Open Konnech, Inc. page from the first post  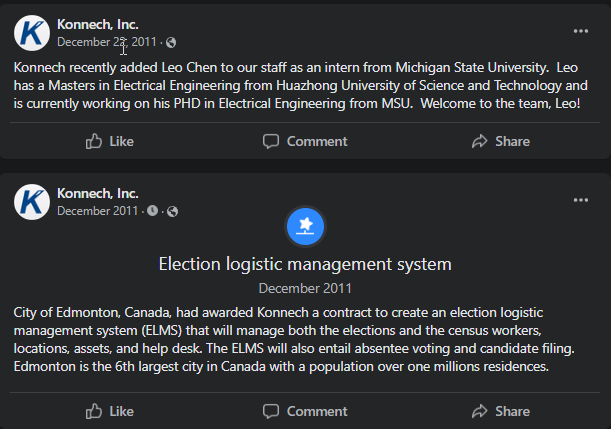click(x=98, y=25)
